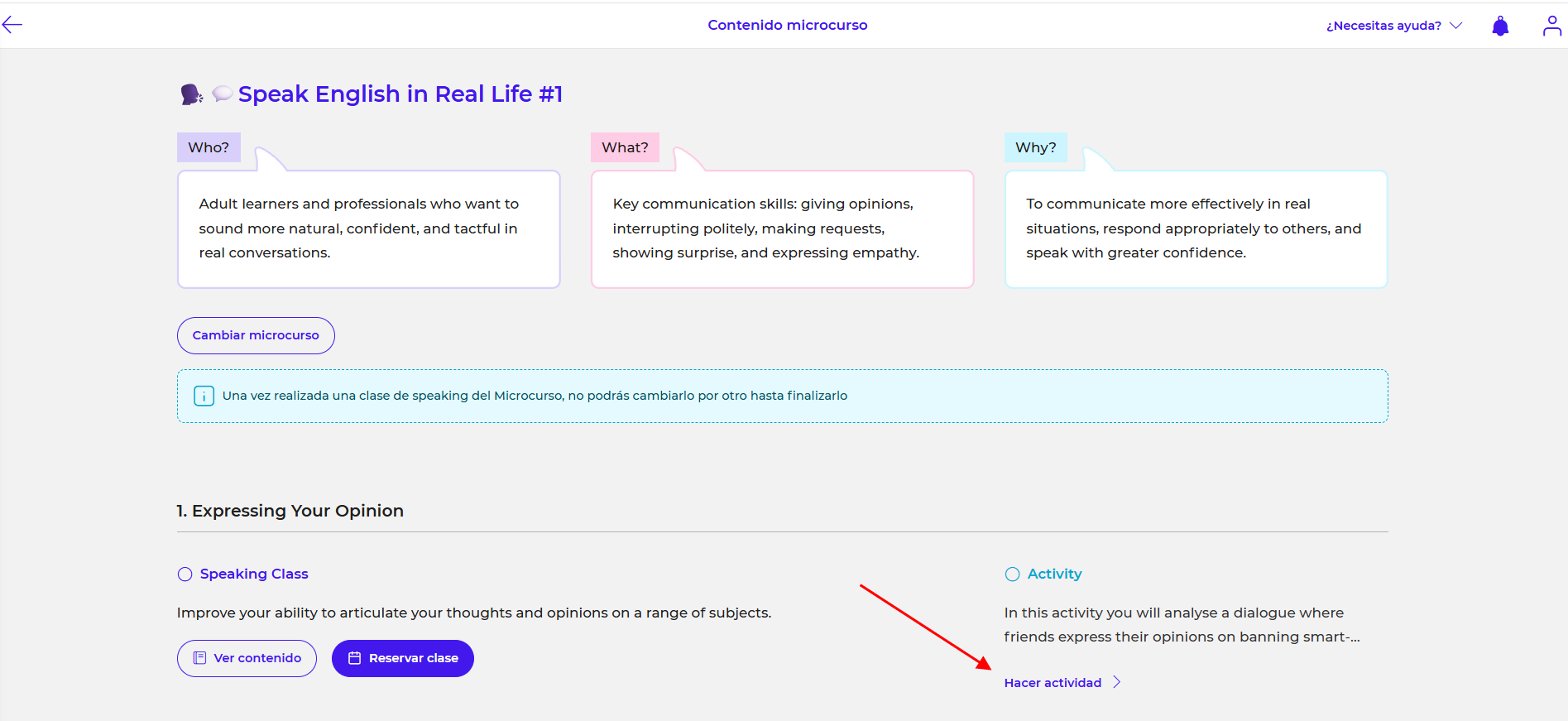The image size is (1568, 721).
Task: Click the Expressing Your Opinion section heading
Action: [290, 511]
